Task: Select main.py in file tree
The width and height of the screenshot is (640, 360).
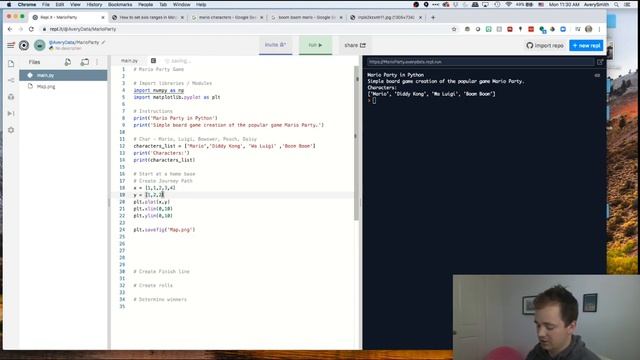Action: coord(63,75)
